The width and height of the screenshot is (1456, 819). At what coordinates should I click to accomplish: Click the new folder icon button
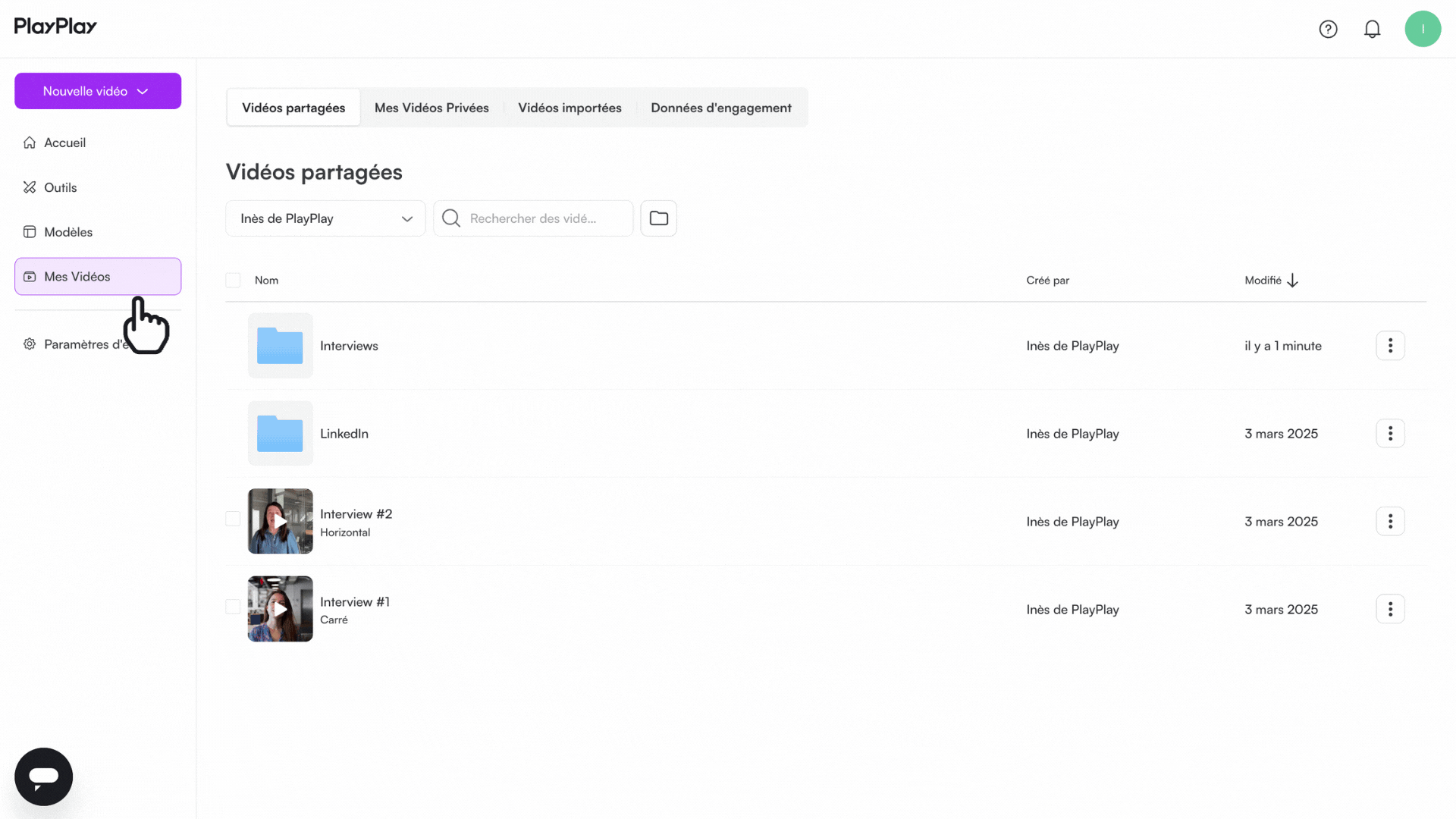coord(658,218)
